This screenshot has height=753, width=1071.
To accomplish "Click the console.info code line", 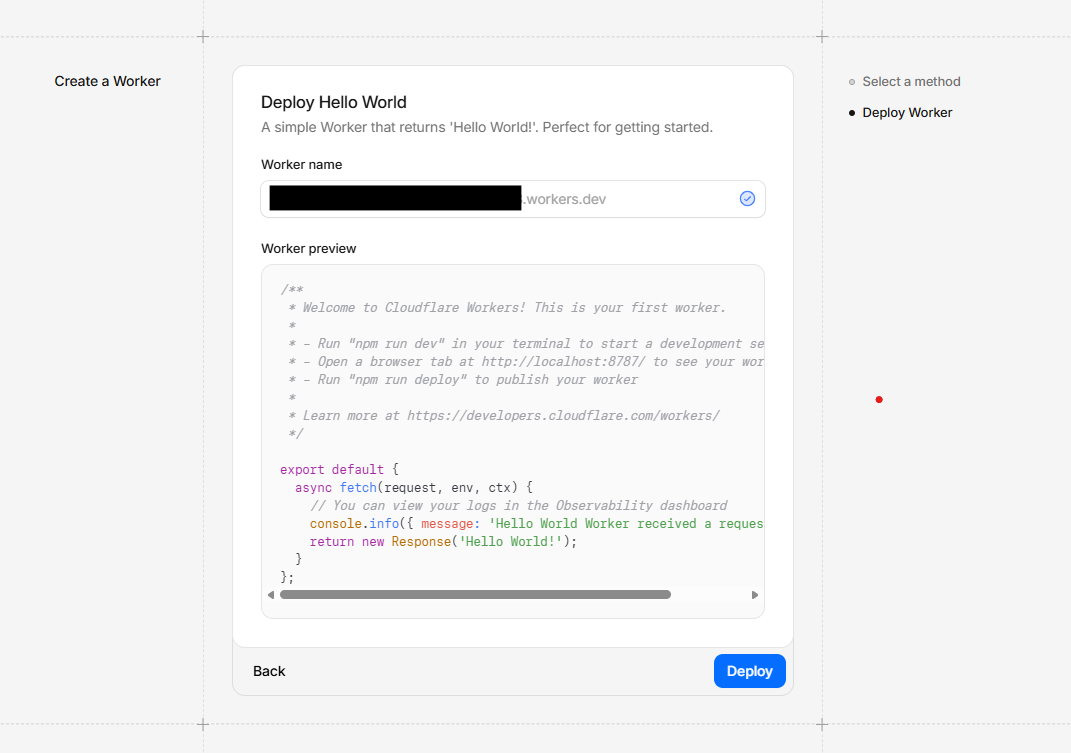I will click(x=536, y=523).
